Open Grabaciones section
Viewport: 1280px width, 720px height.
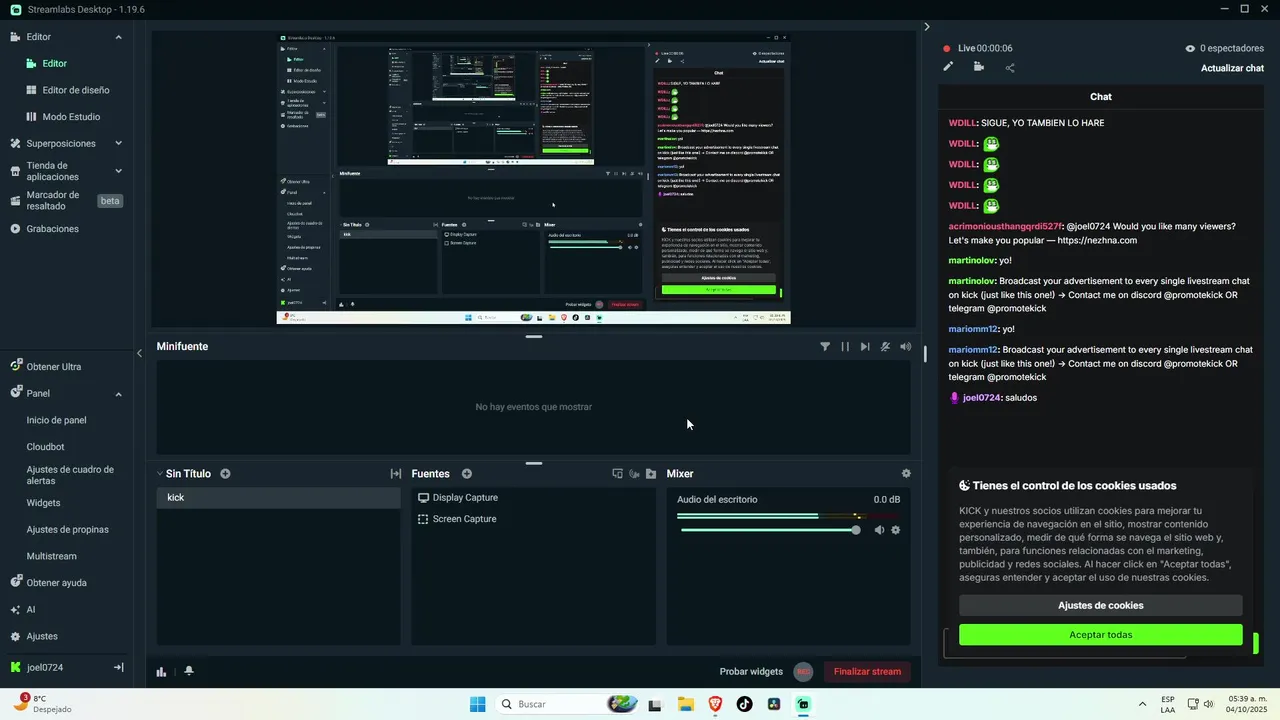[x=52, y=228]
